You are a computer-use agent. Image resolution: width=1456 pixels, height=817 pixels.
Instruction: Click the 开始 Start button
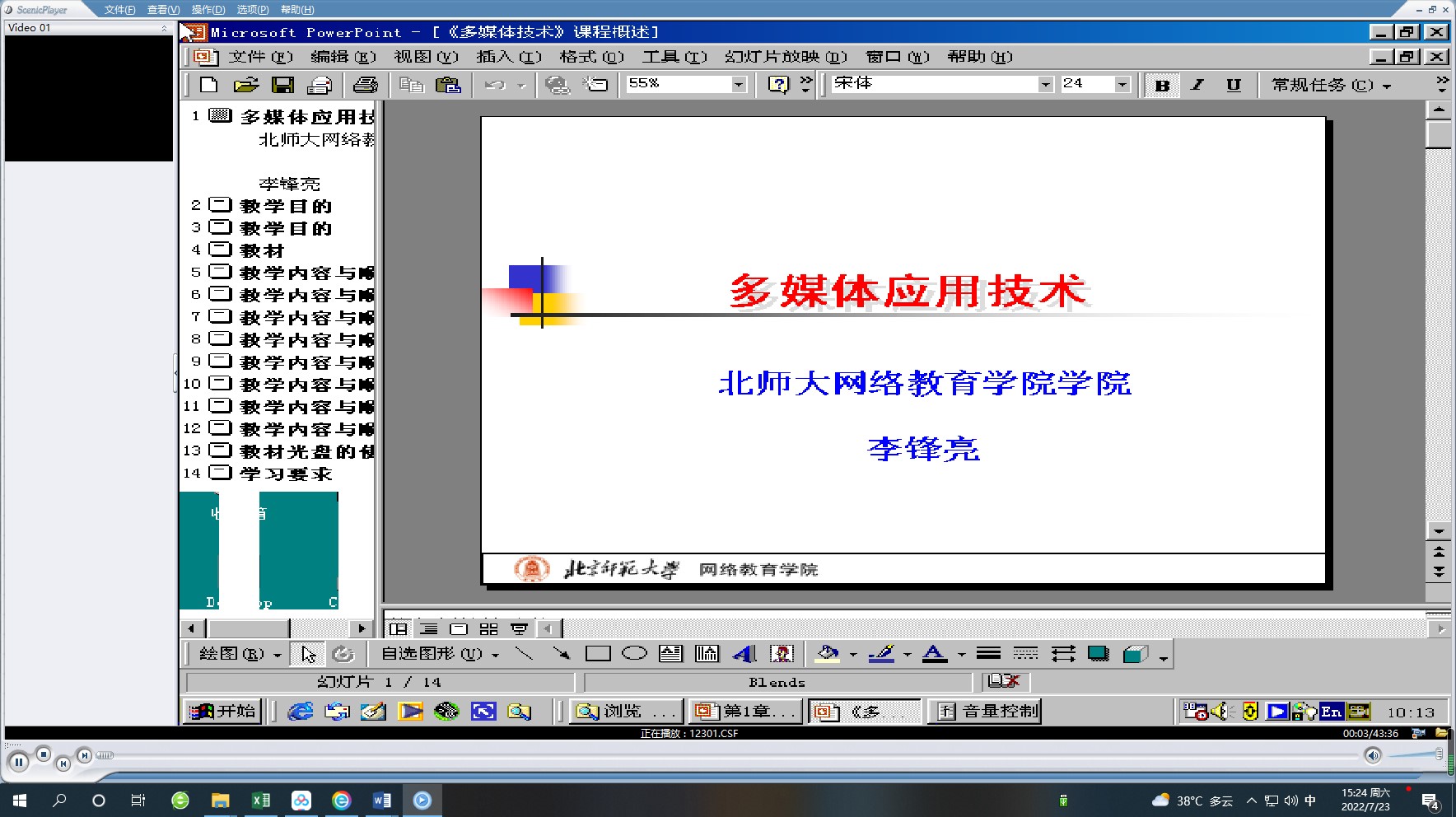pos(222,711)
